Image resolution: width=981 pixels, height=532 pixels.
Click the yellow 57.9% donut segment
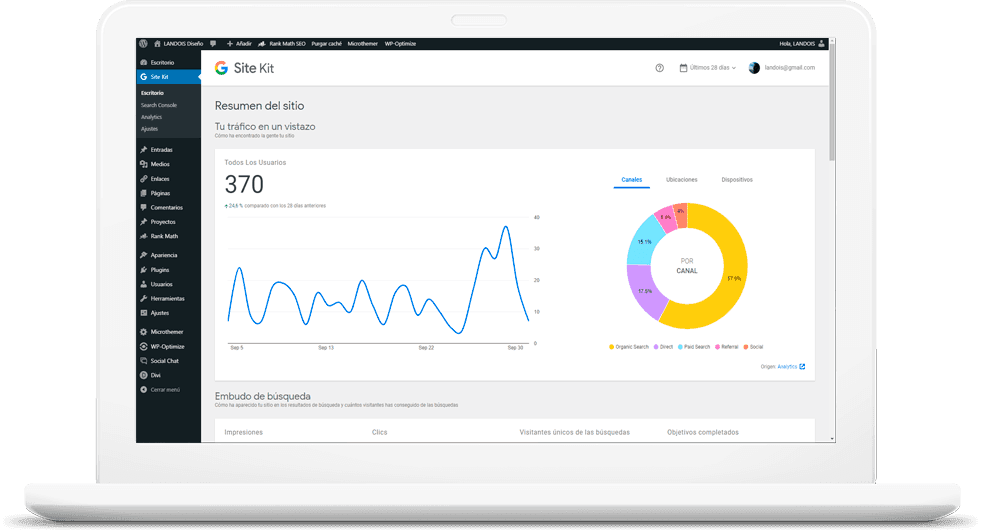(733, 279)
